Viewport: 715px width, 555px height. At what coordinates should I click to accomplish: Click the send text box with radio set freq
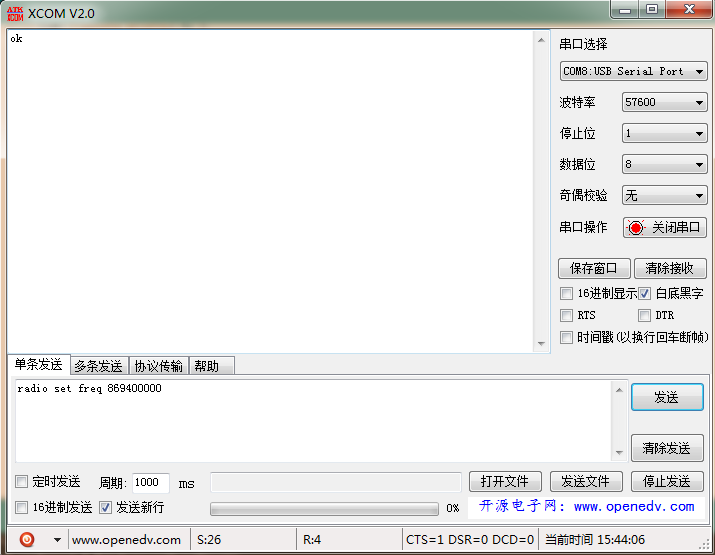[313, 420]
